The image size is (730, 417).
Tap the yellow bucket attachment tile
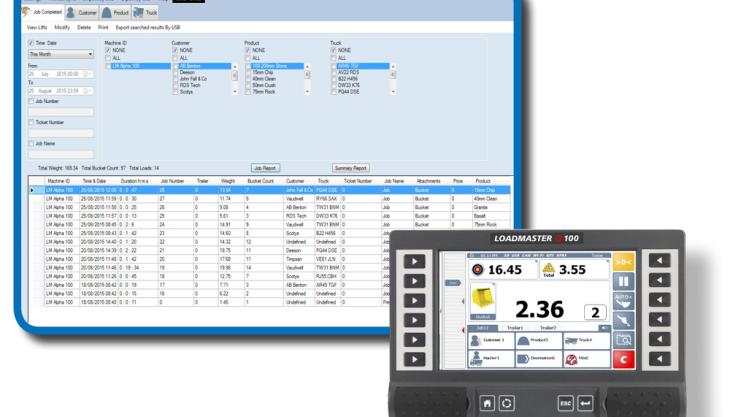pyautogui.click(x=483, y=302)
